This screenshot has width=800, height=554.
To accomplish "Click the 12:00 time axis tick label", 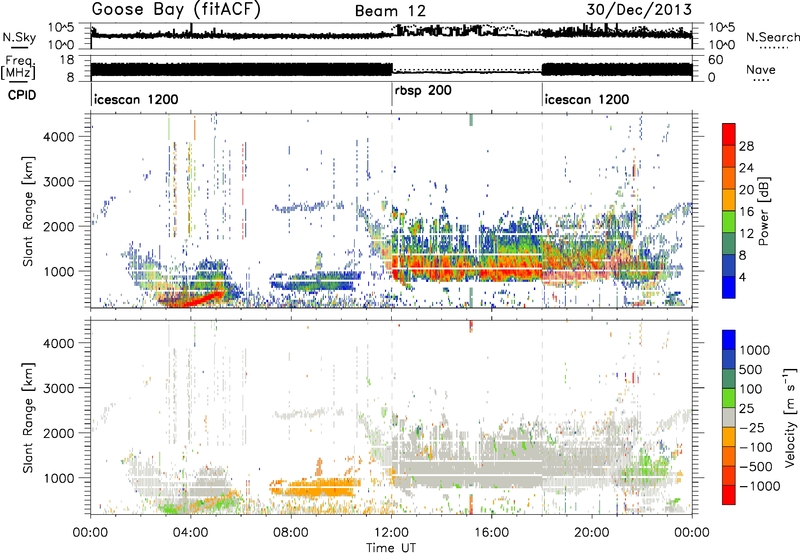I will click(x=391, y=533).
